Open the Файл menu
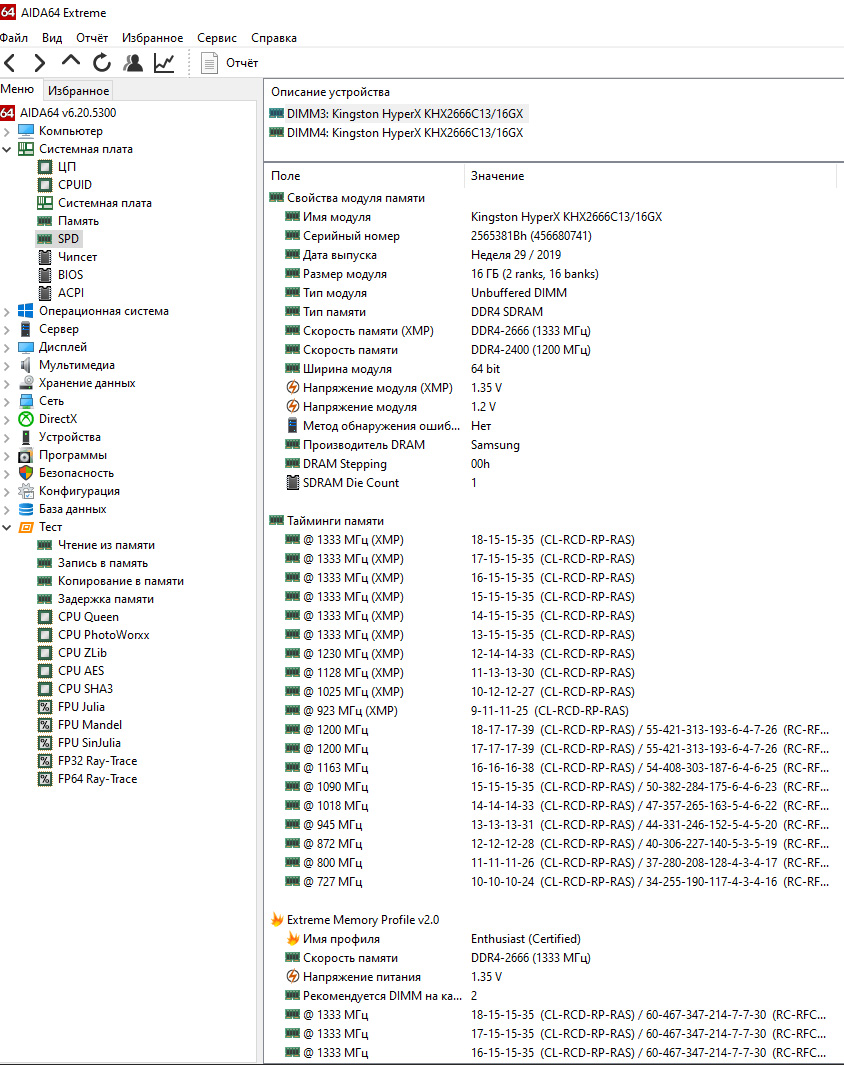This screenshot has width=844, height=1065. (x=14, y=38)
